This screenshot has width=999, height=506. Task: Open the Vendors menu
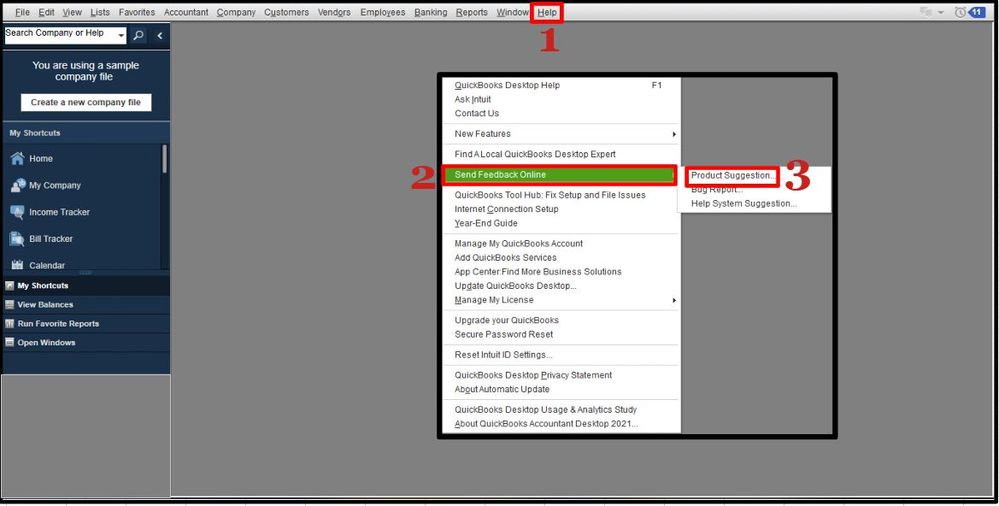click(334, 12)
